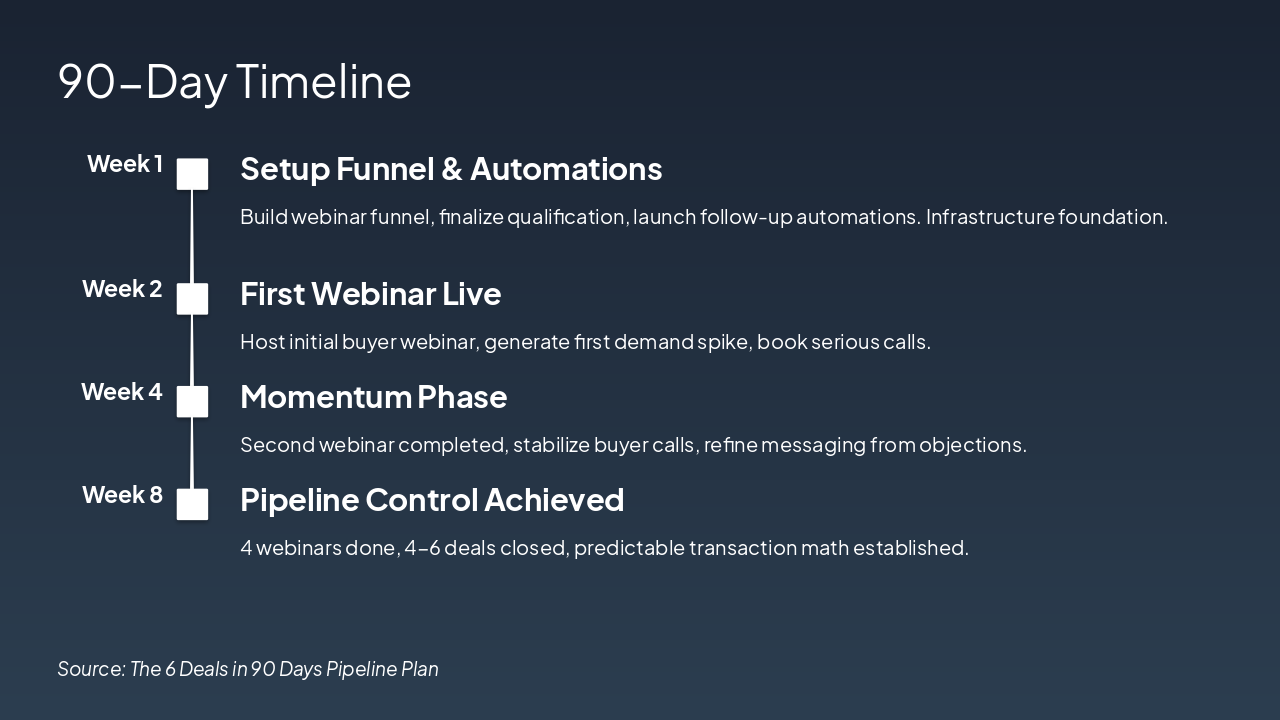Screen dimensions: 1280x720
Task: Click the "90-Day Timeline" slide title
Action: (234, 82)
